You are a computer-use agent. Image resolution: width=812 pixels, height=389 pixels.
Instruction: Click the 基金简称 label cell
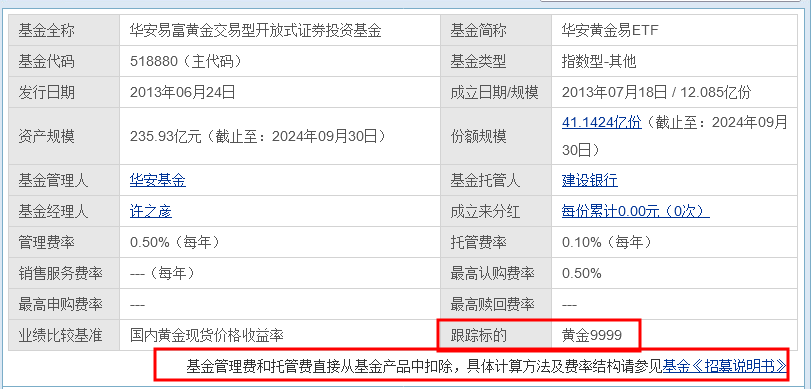[x=496, y=30]
